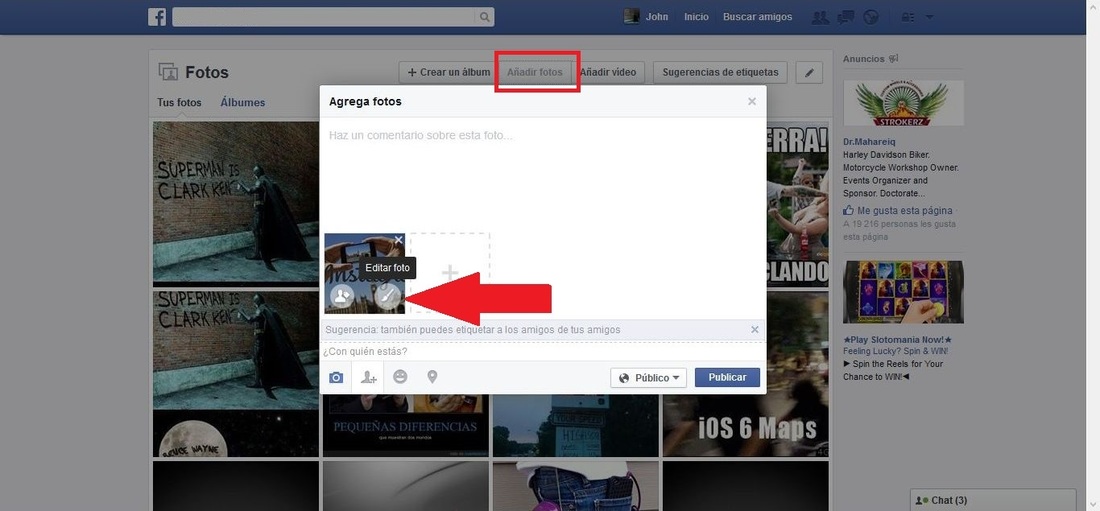Click the Publicar button
The image size is (1100, 511).
tap(727, 378)
